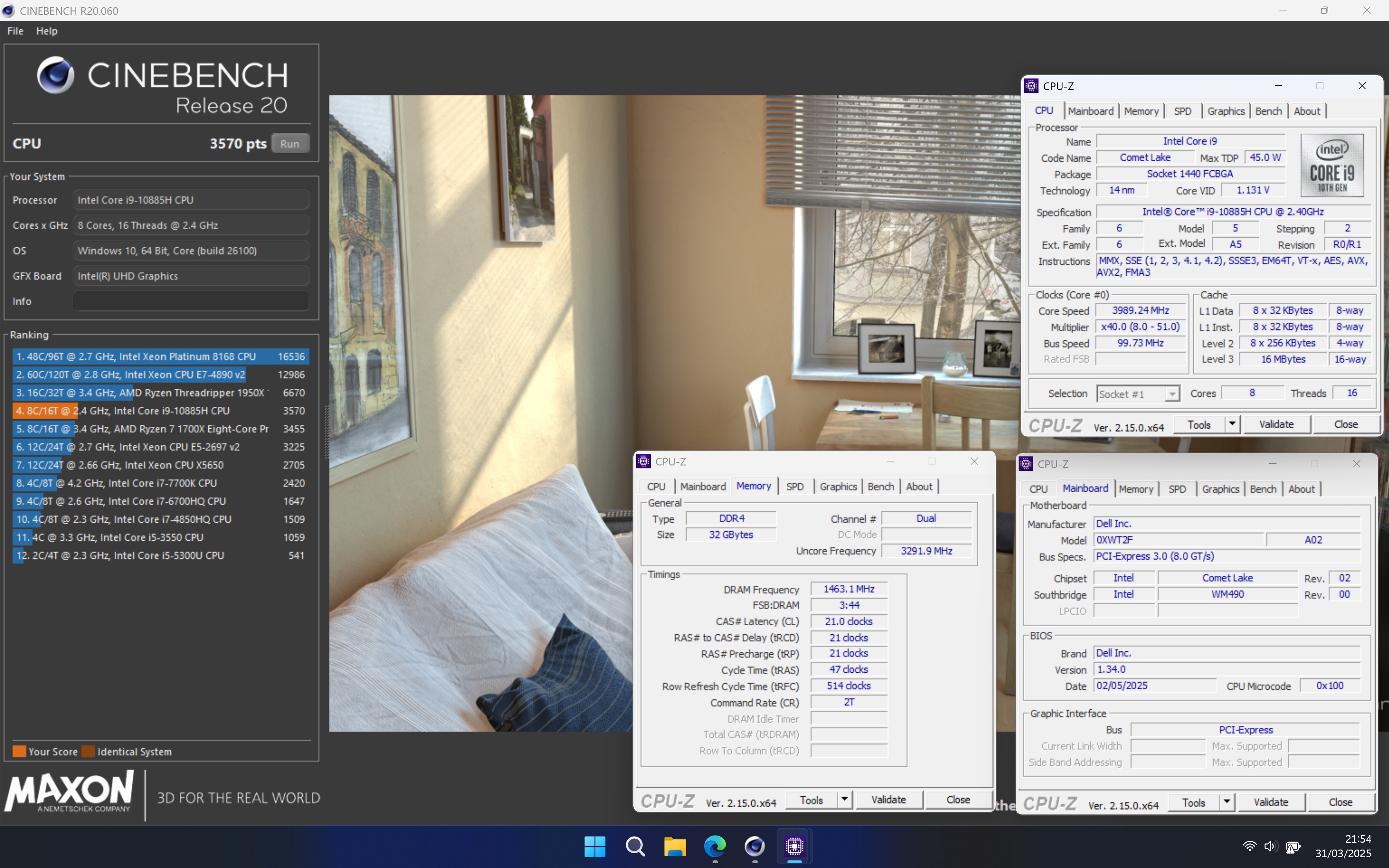1389x868 pixels.
Task: Switch to SPD tab in Memory CPU-Z window
Action: (795, 487)
